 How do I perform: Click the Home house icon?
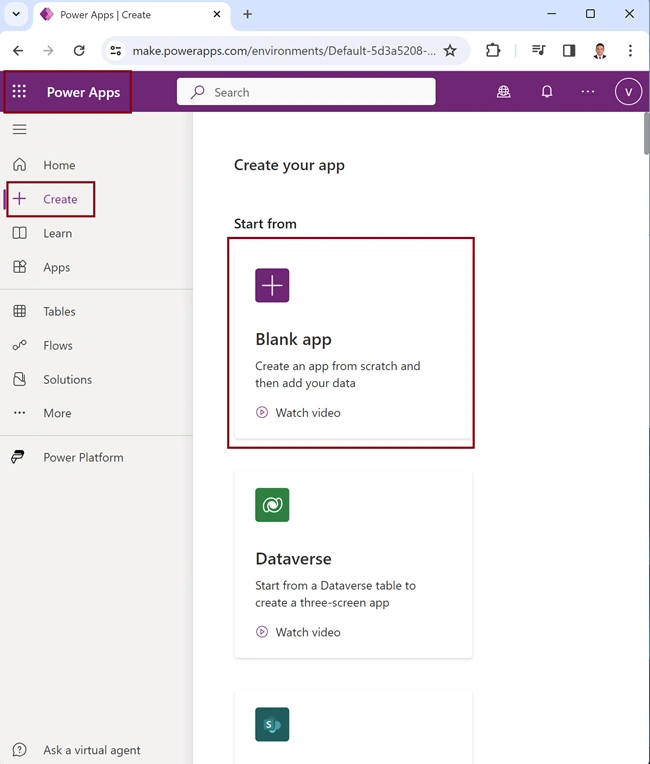point(19,165)
